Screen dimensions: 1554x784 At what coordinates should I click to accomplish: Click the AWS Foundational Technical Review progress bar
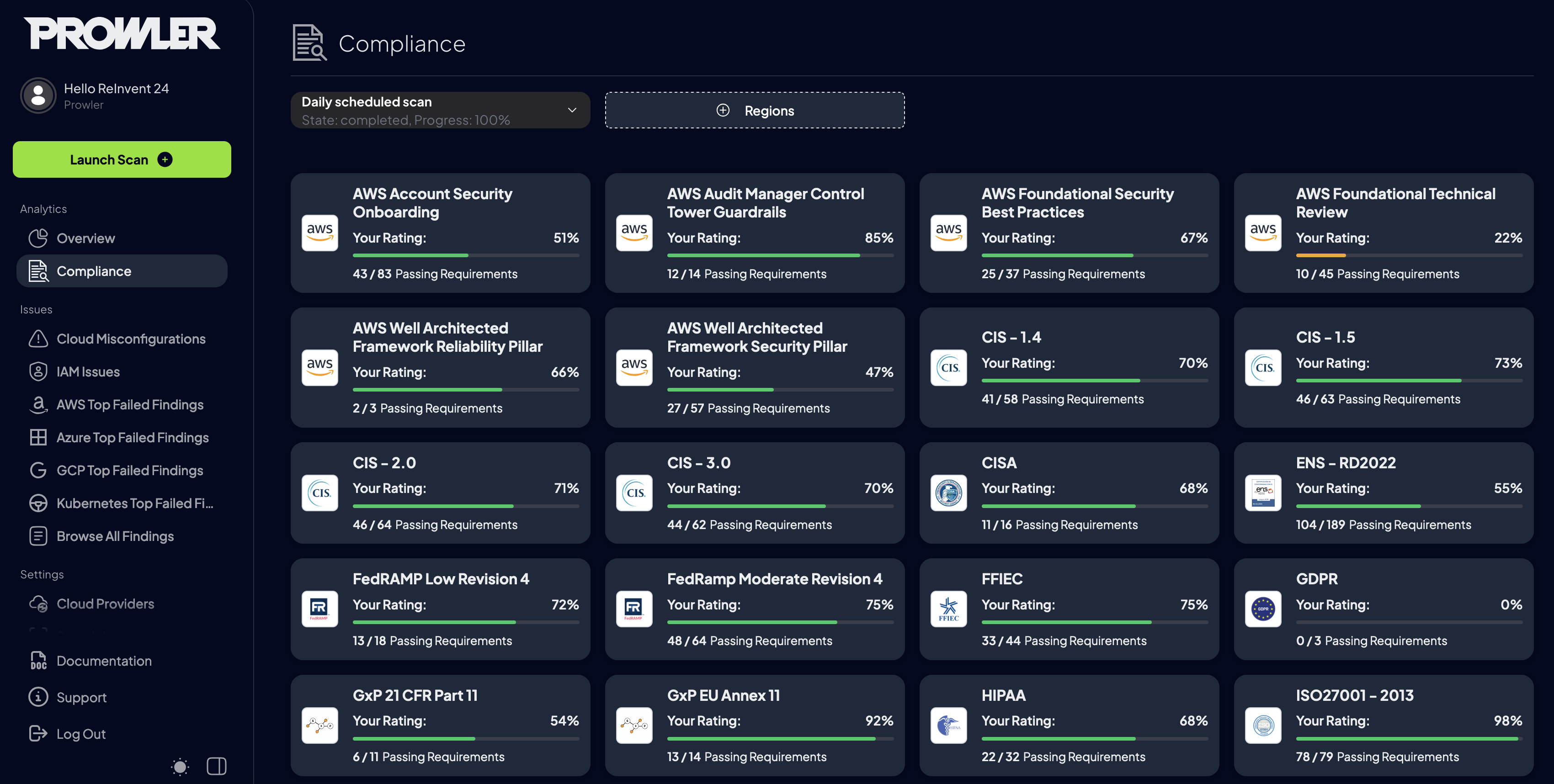point(1409,256)
